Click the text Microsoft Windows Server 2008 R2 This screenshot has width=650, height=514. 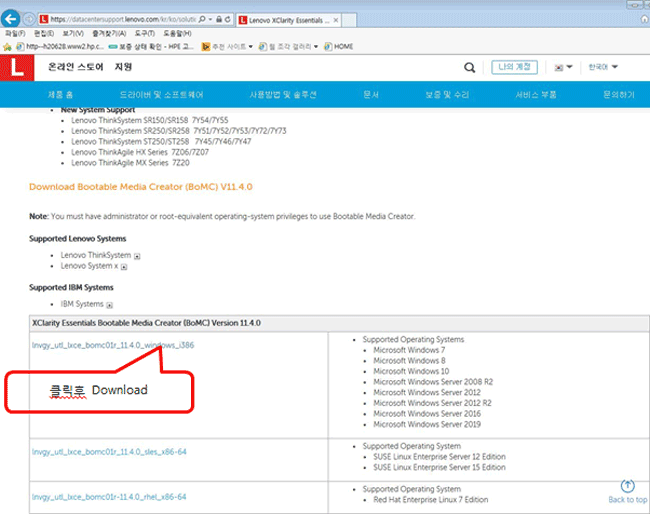point(433,381)
